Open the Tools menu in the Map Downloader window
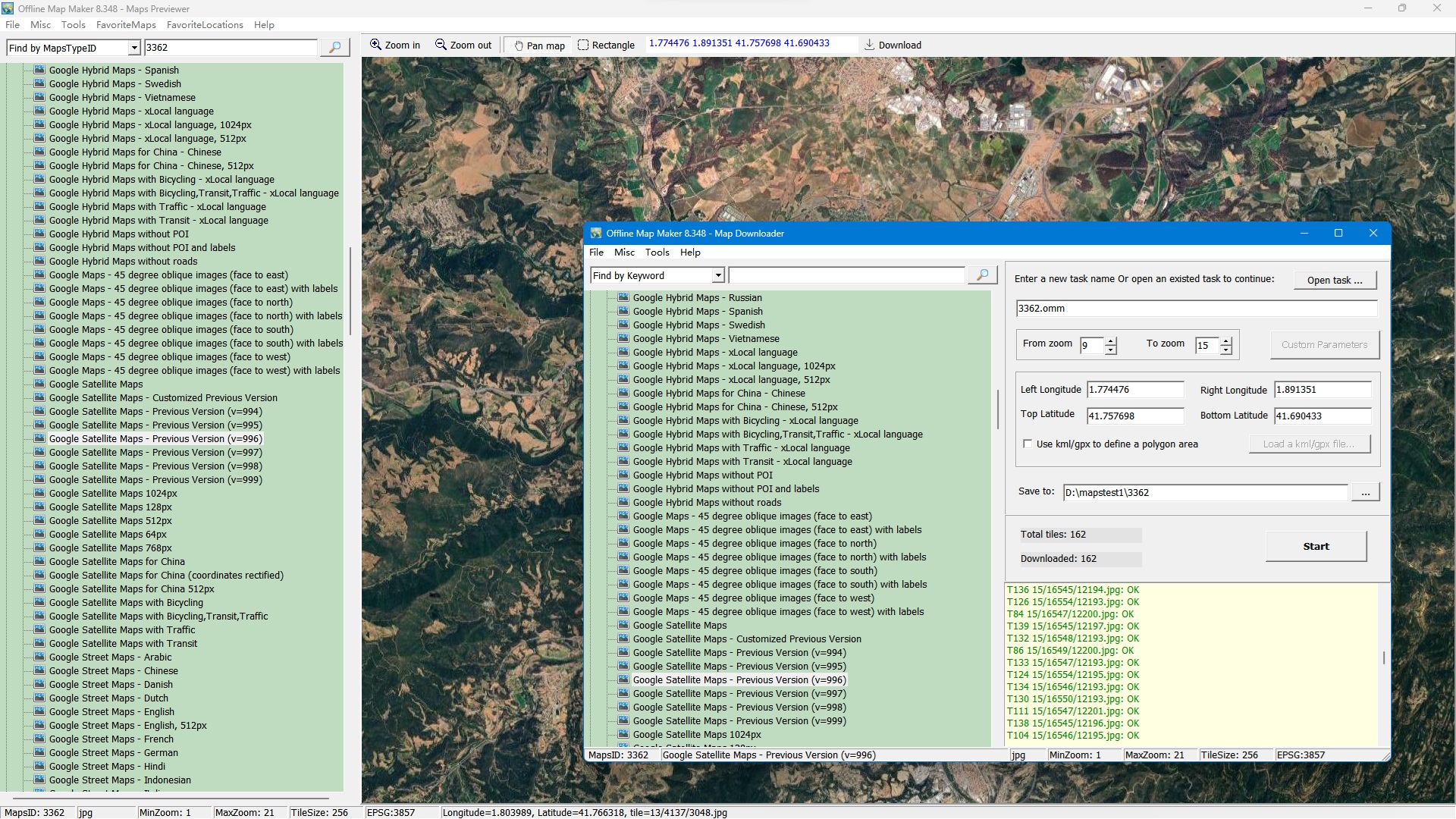 click(x=657, y=253)
